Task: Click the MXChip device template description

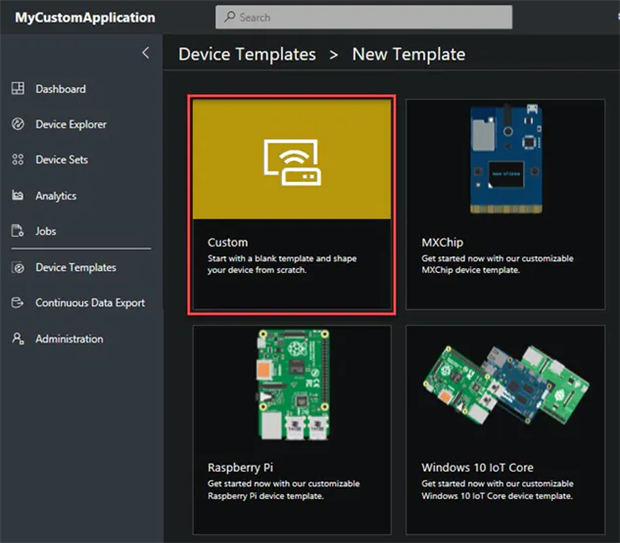Action: [497, 264]
